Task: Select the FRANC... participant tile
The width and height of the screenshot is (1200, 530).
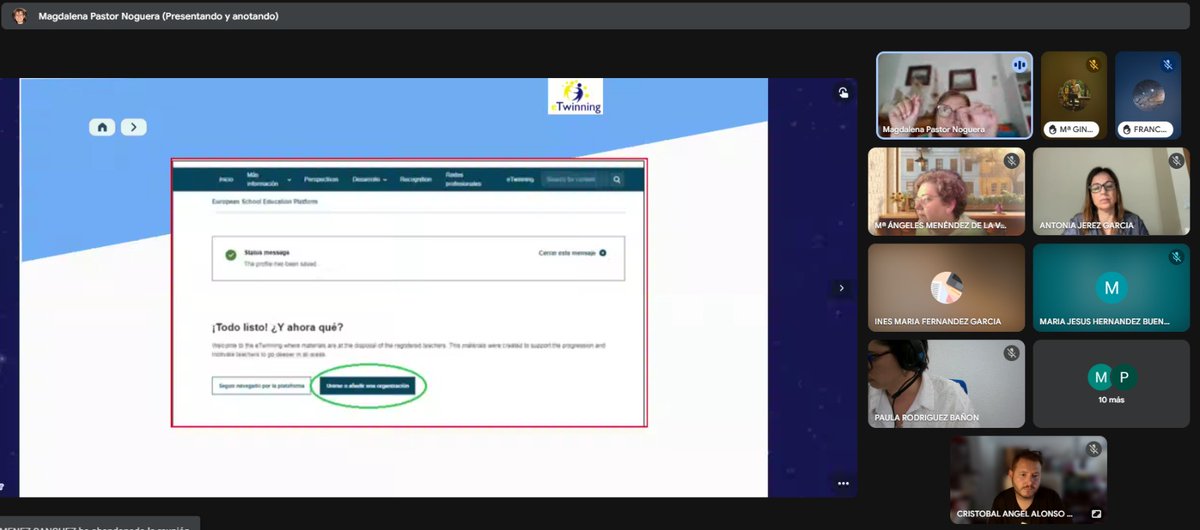Action: (1148, 95)
